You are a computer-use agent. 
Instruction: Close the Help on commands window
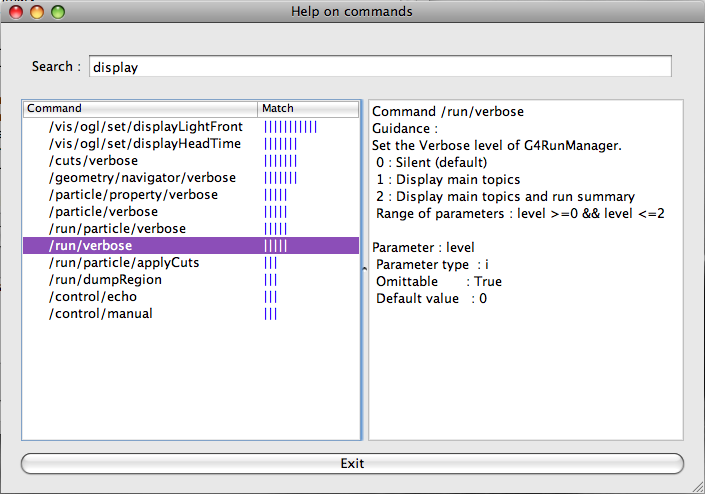click(17, 12)
